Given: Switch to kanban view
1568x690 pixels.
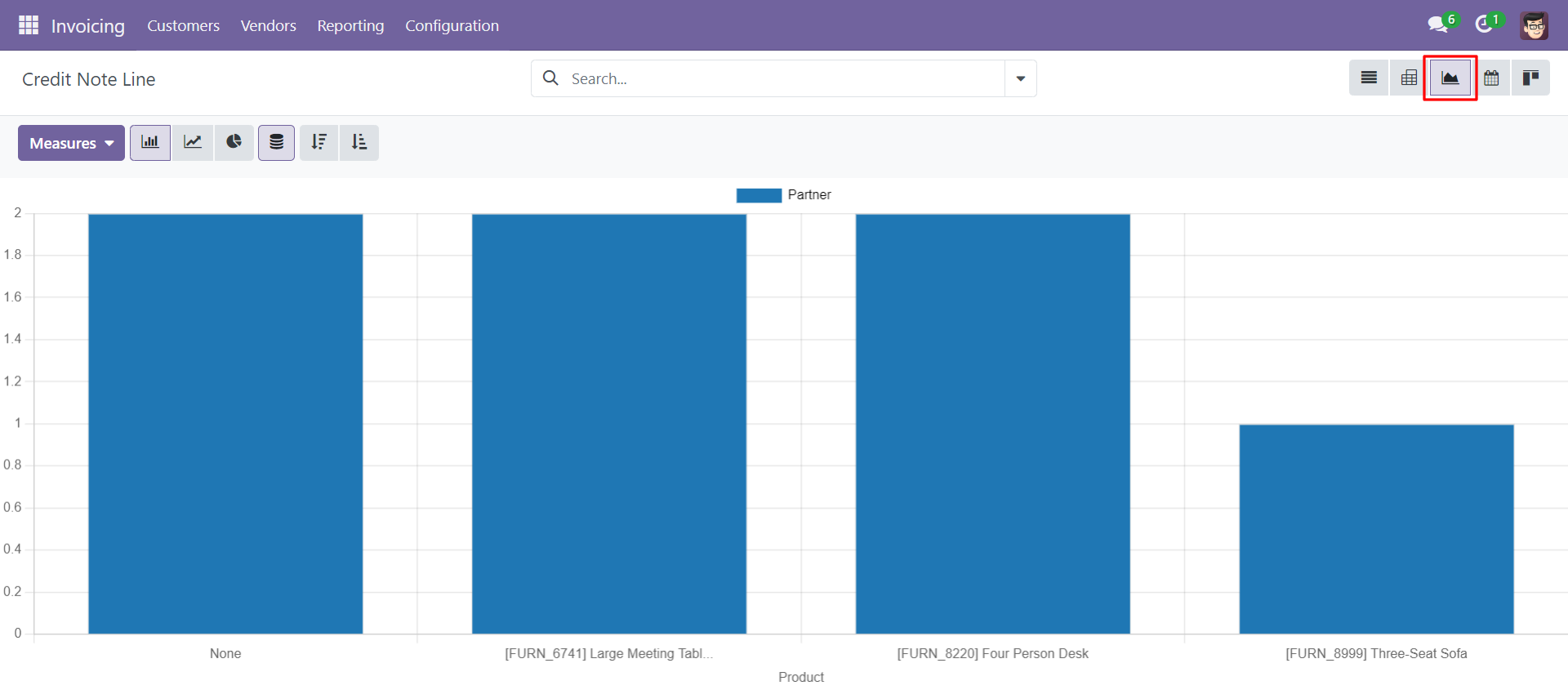Looking at the screenshot, I should pyautogui.click(x=1530, y=78).
